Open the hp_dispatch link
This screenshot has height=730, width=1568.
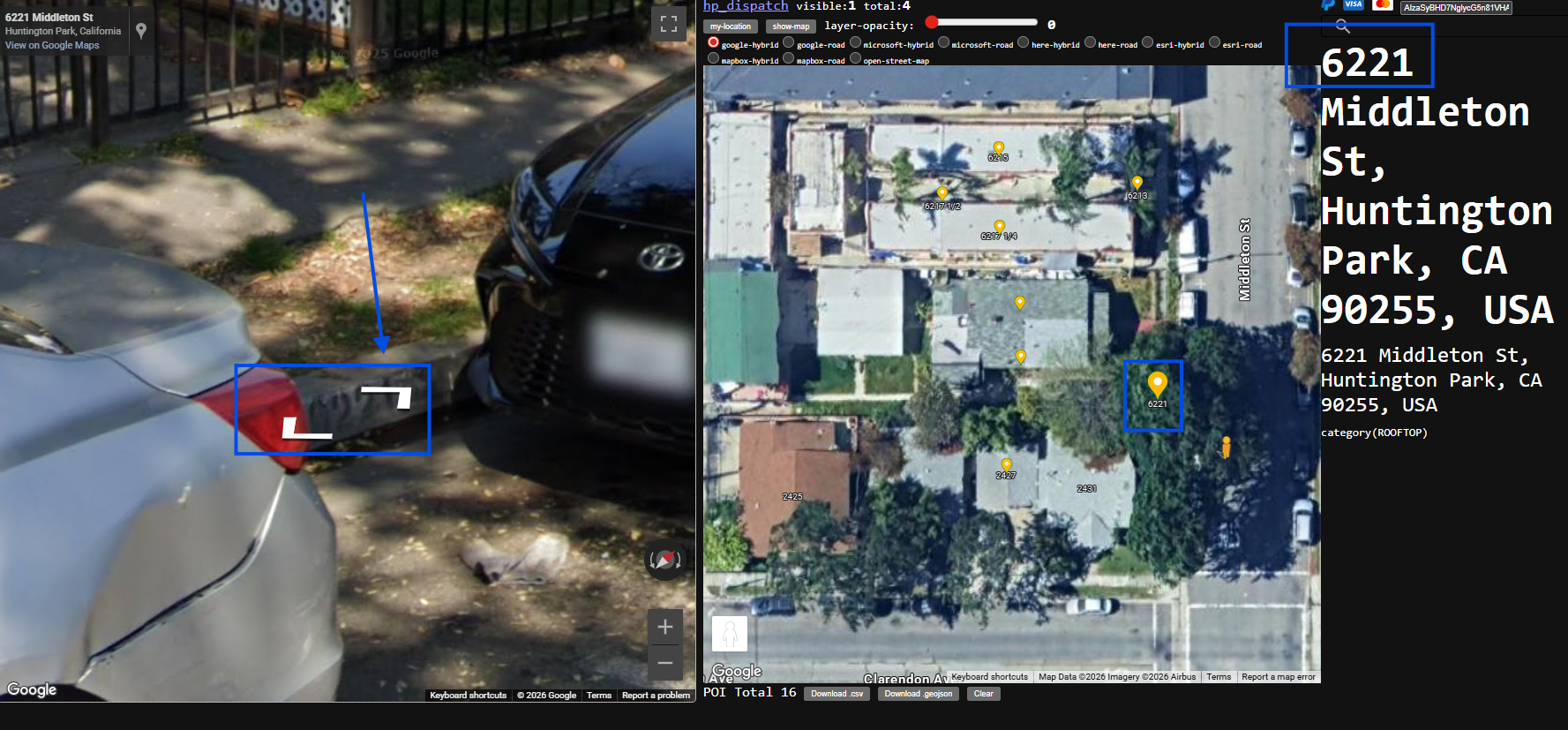[x=745, y=6]
